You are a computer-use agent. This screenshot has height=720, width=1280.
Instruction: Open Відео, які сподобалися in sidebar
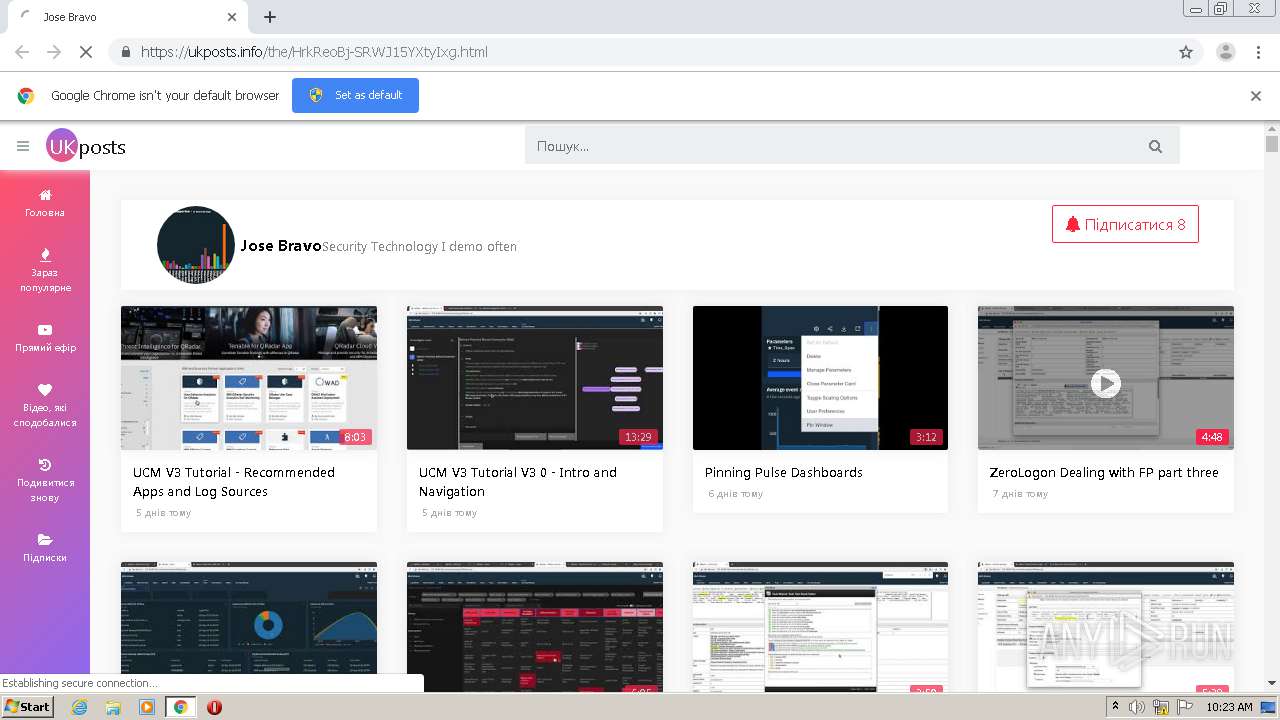(45, 405)
